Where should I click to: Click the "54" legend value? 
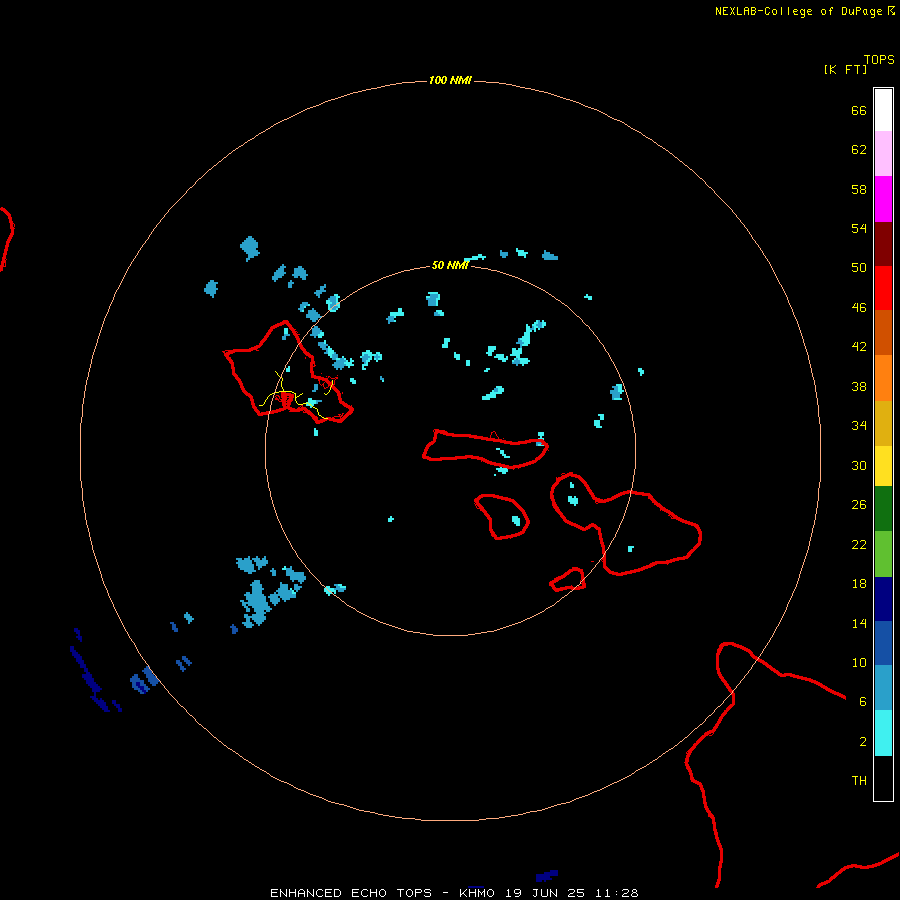pos(859,228)
